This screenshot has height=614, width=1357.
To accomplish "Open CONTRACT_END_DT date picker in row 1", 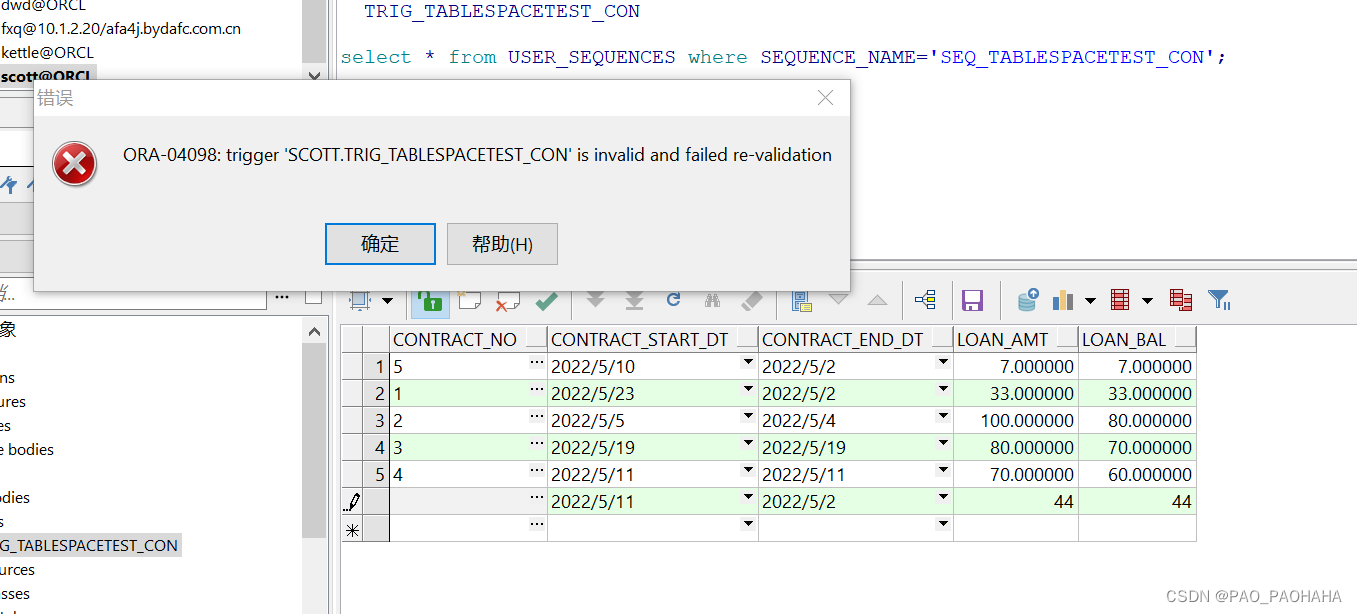I will click(942, 366).
